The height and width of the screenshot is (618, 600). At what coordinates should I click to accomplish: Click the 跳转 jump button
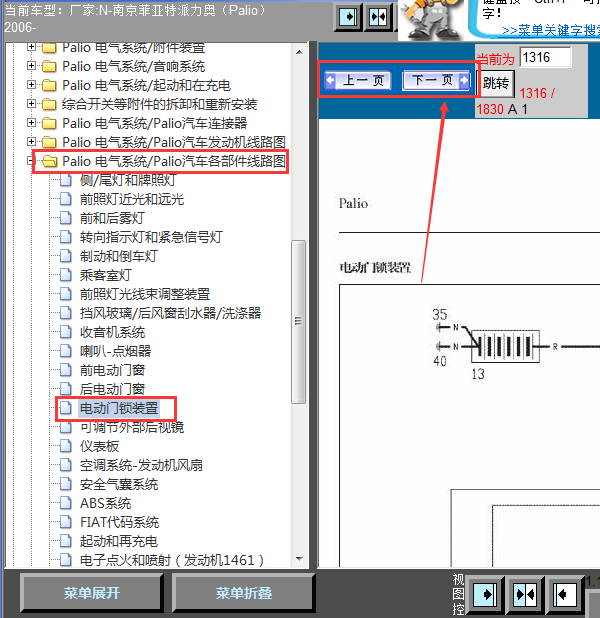click(x=496, y=83)
